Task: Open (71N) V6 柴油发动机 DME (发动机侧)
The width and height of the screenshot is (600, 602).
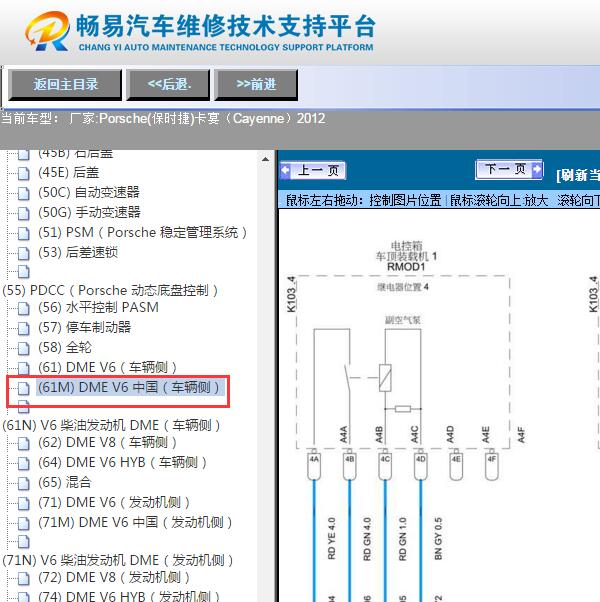Action: (118, 561)
